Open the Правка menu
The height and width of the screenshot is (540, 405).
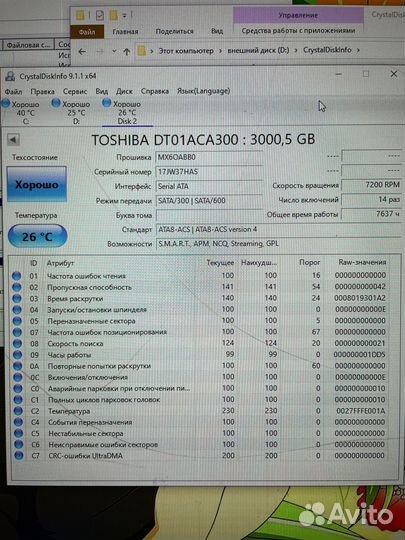pyautogui.click(x=42, y=91)
